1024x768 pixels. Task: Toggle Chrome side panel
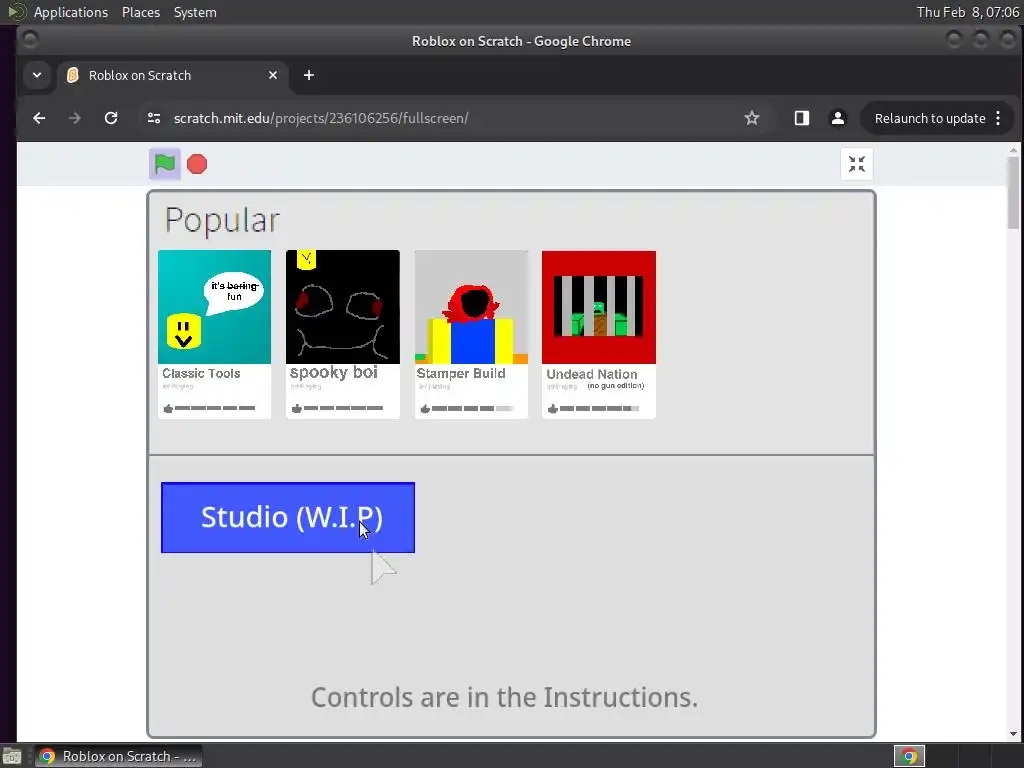tap(801, 118)
